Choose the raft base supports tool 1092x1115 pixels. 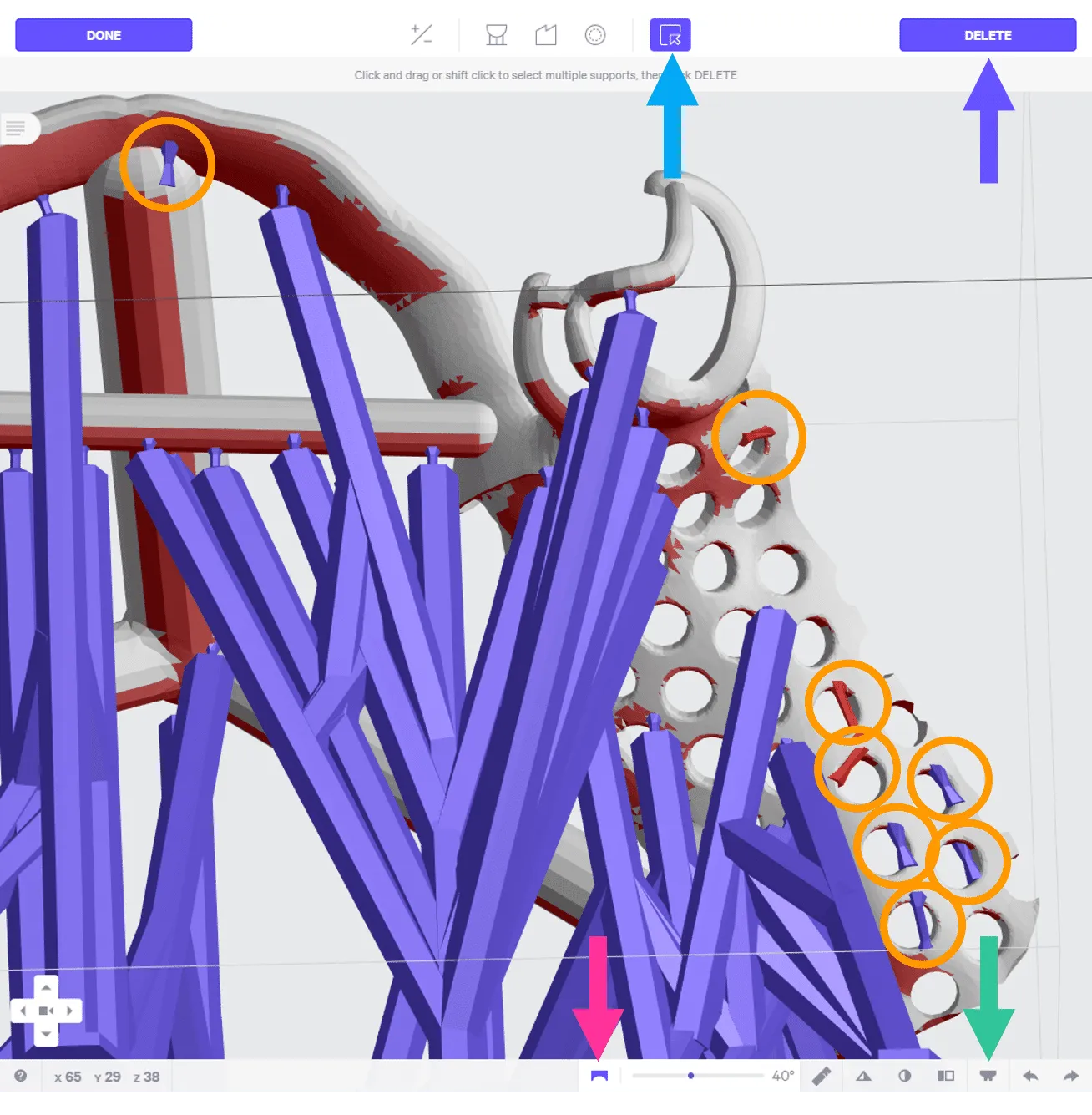pyautogui.click(x=497, y=35)
